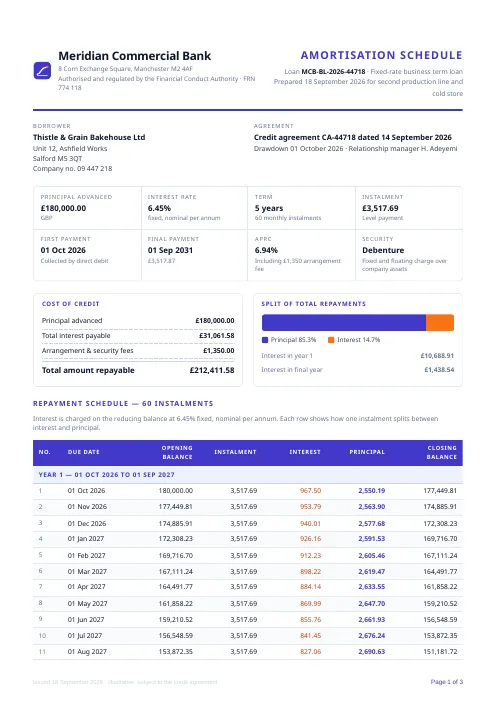Viewport: 496px width, 702px height.
Task: Select the 'Meridian Commercial Bank' heading
Action: pos(134,56)
